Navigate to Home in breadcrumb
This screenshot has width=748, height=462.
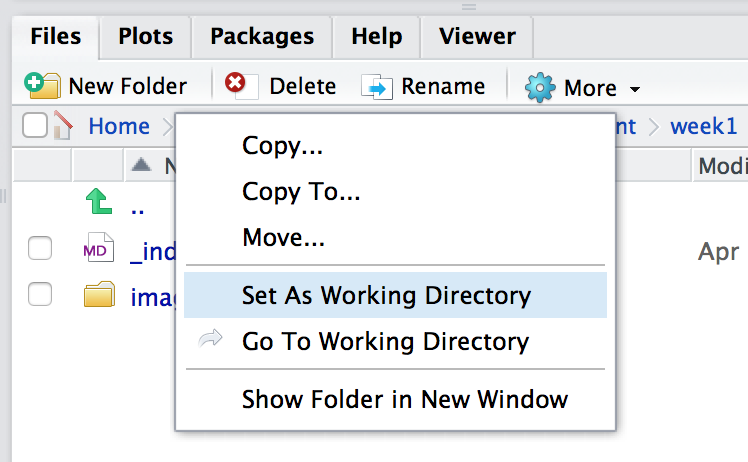(118, 126)
